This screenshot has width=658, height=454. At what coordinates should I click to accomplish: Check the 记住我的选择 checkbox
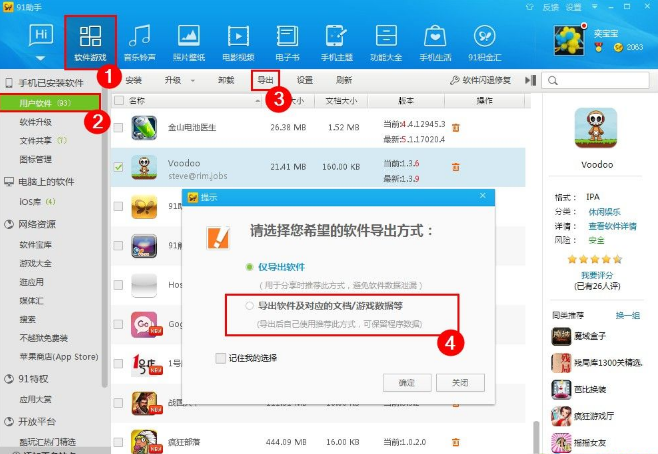point(220,357)
